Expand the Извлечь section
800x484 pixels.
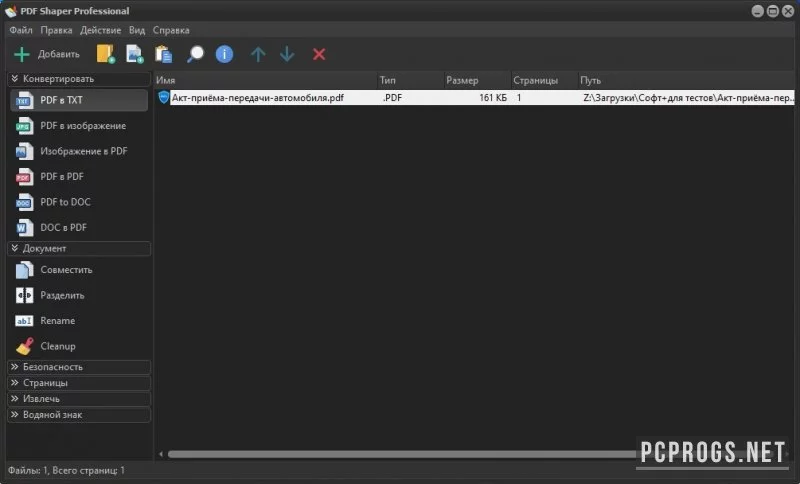point(79,399)
